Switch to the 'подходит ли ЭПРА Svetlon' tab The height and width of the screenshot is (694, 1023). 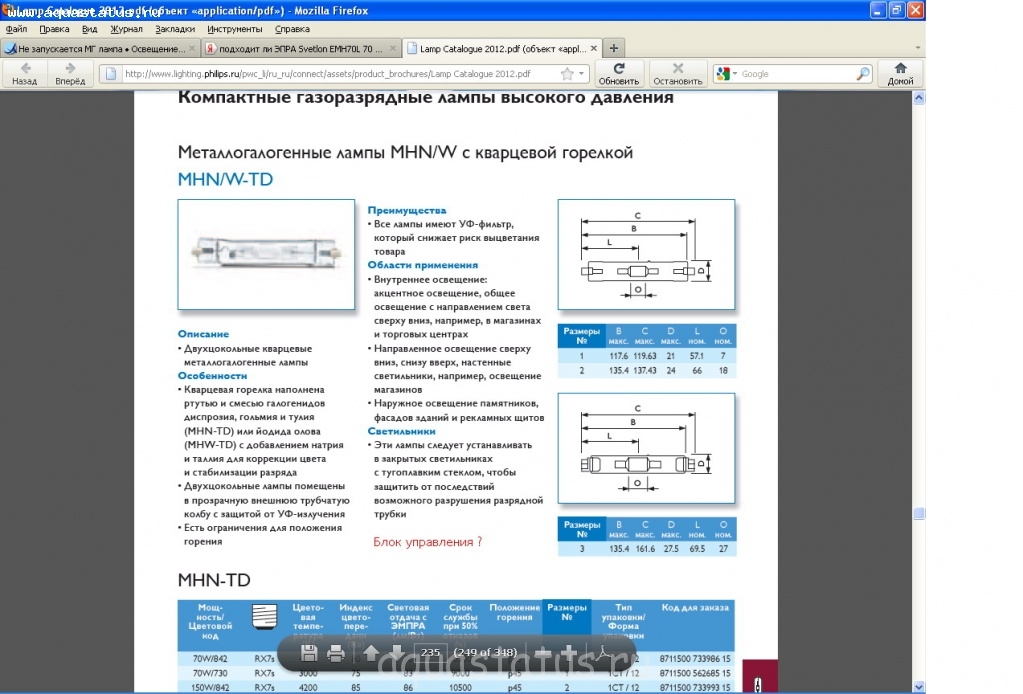point(301,48)
